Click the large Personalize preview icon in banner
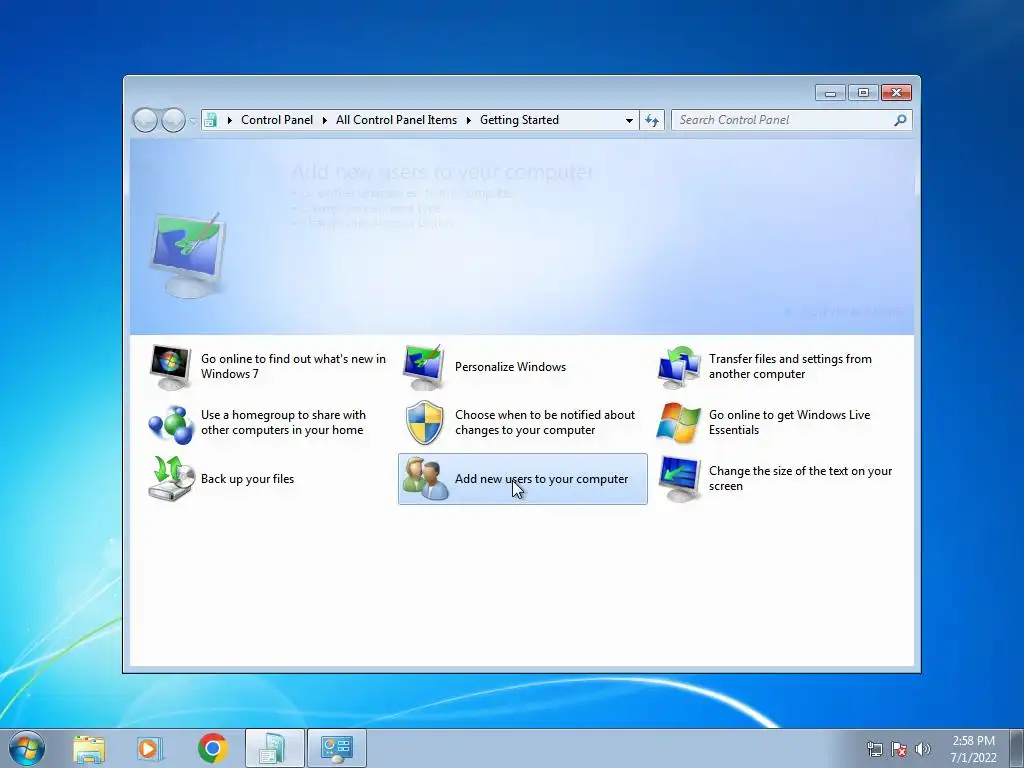This screenshot has height=768, width=1024. pyautogui.click(x=188, y=255)
